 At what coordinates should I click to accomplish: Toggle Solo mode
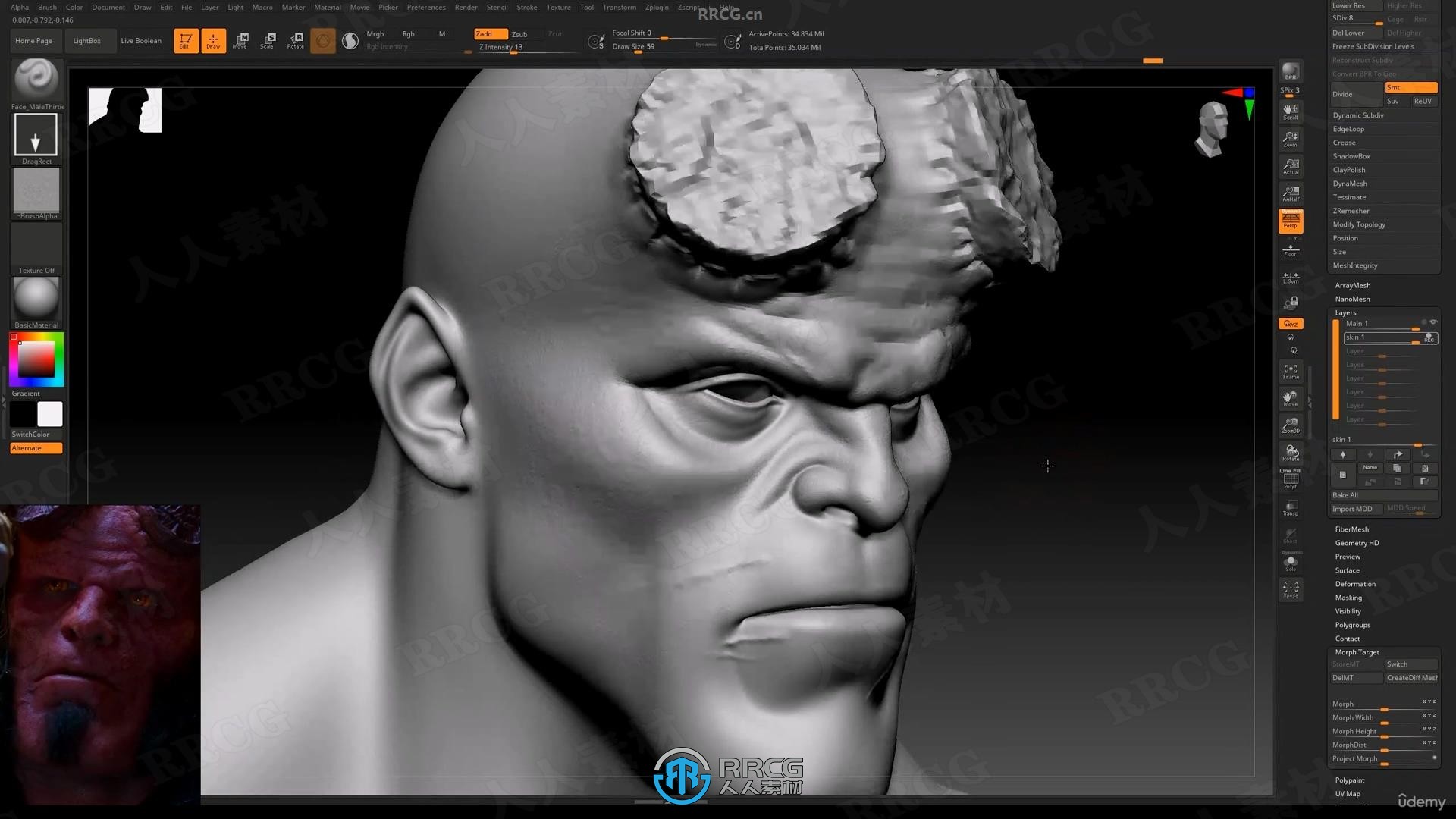point(1290,562)
